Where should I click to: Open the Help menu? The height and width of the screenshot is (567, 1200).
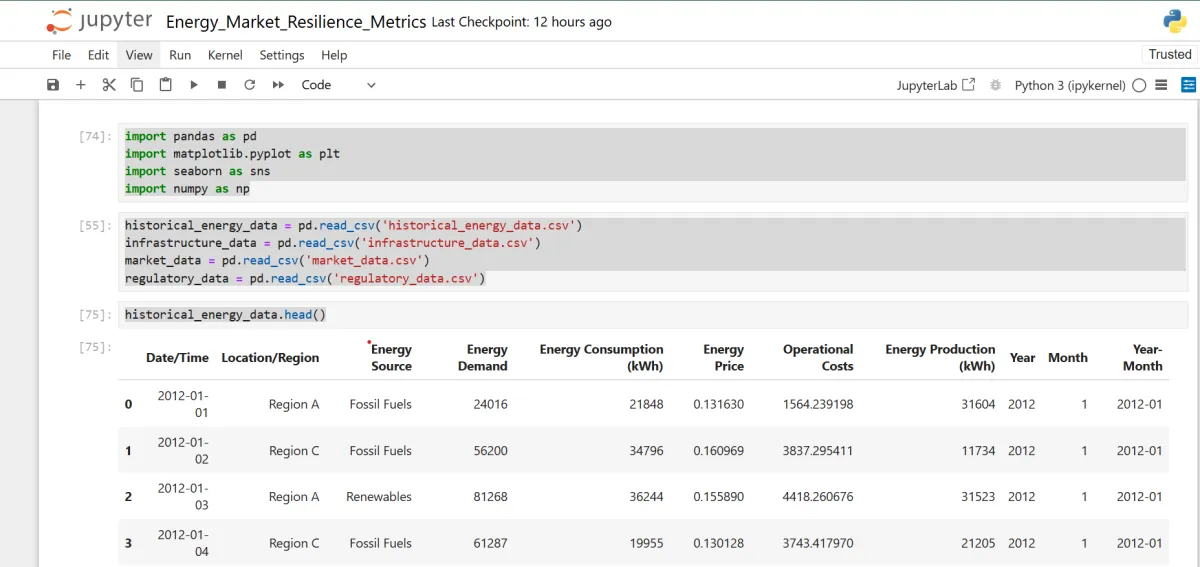point(334,55)
